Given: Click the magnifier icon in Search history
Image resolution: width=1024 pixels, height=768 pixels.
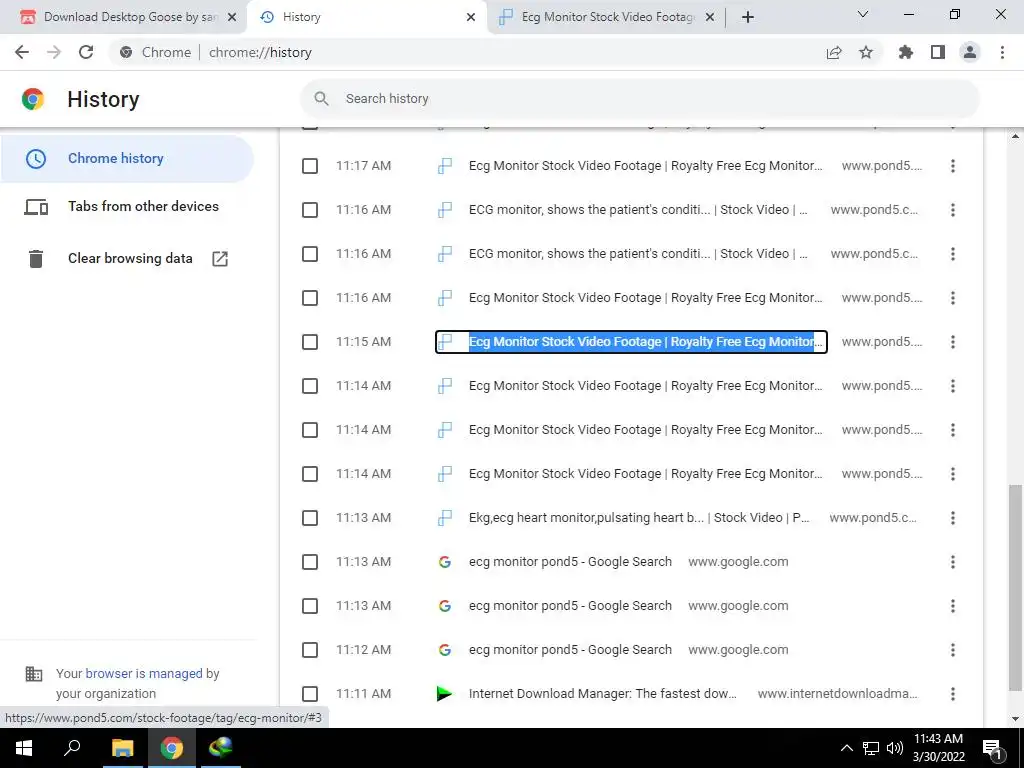Looking at the screenshot, I should (x=321, y=99).
